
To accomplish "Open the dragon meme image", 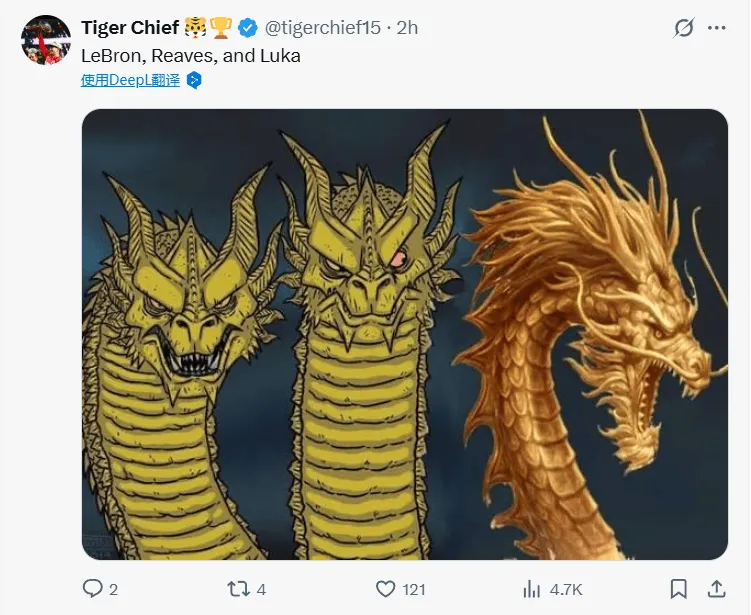I will (x=404, y=334).
